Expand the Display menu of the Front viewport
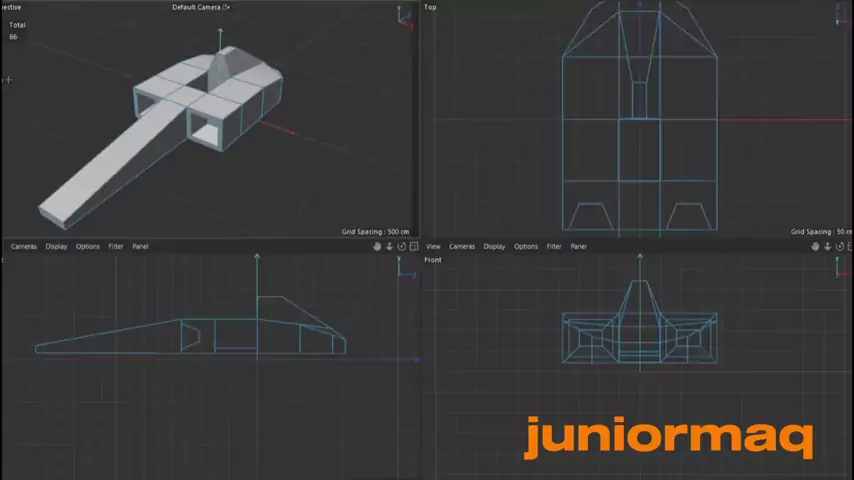 pos(494,246)
